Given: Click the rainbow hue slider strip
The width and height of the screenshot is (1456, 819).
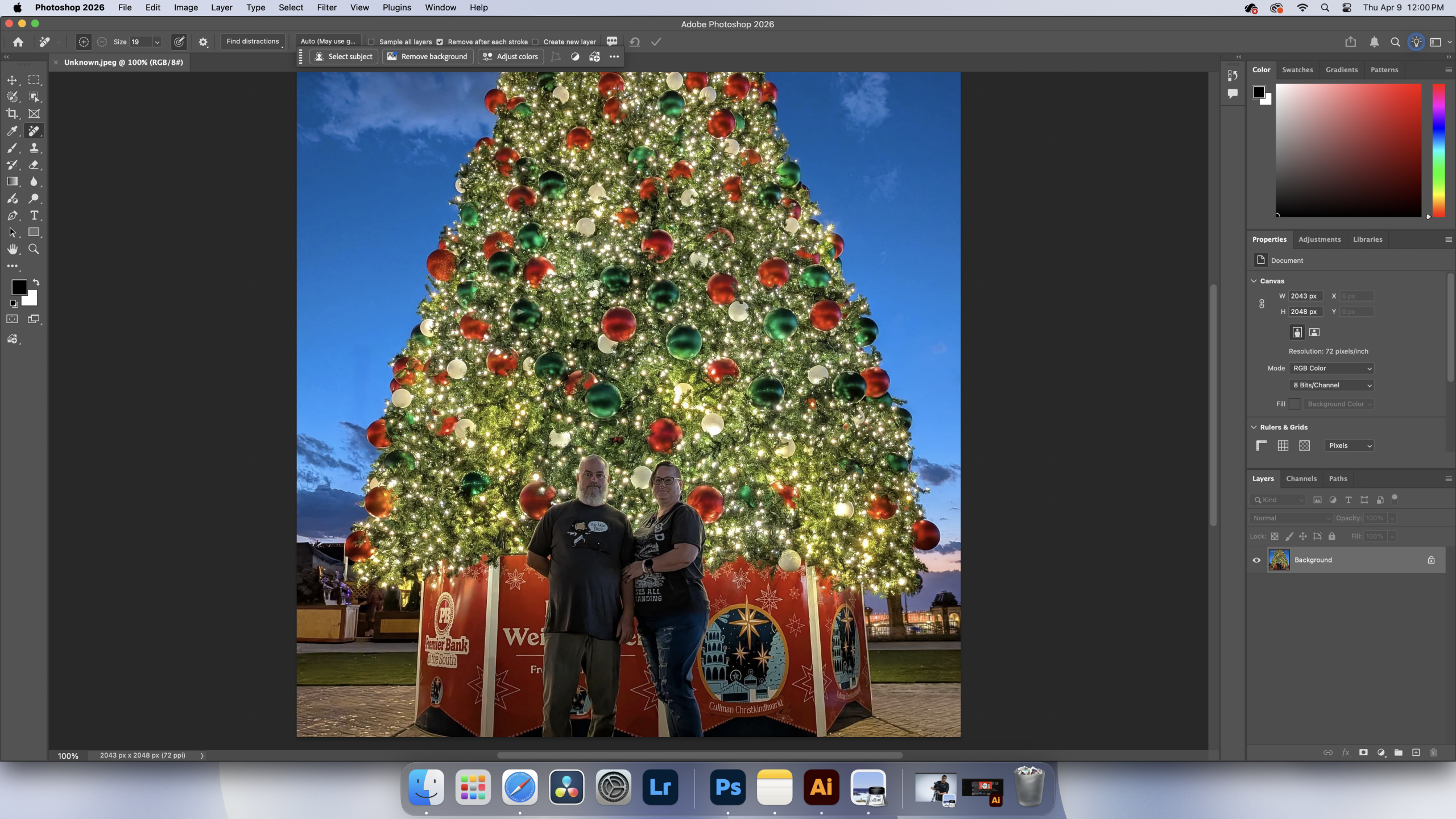Looking at the screenshot, I should tap(1438, 150).
